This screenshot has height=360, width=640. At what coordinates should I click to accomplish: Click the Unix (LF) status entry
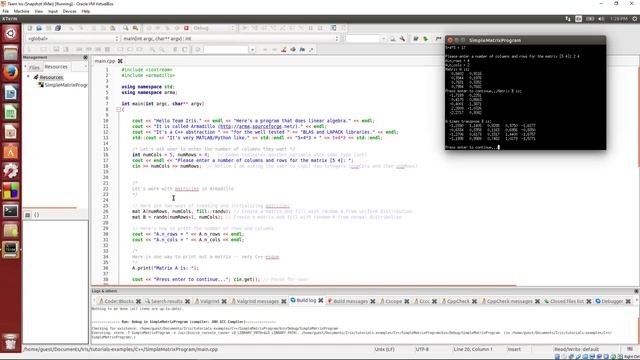pyautogui.click(x=384, y=349)
